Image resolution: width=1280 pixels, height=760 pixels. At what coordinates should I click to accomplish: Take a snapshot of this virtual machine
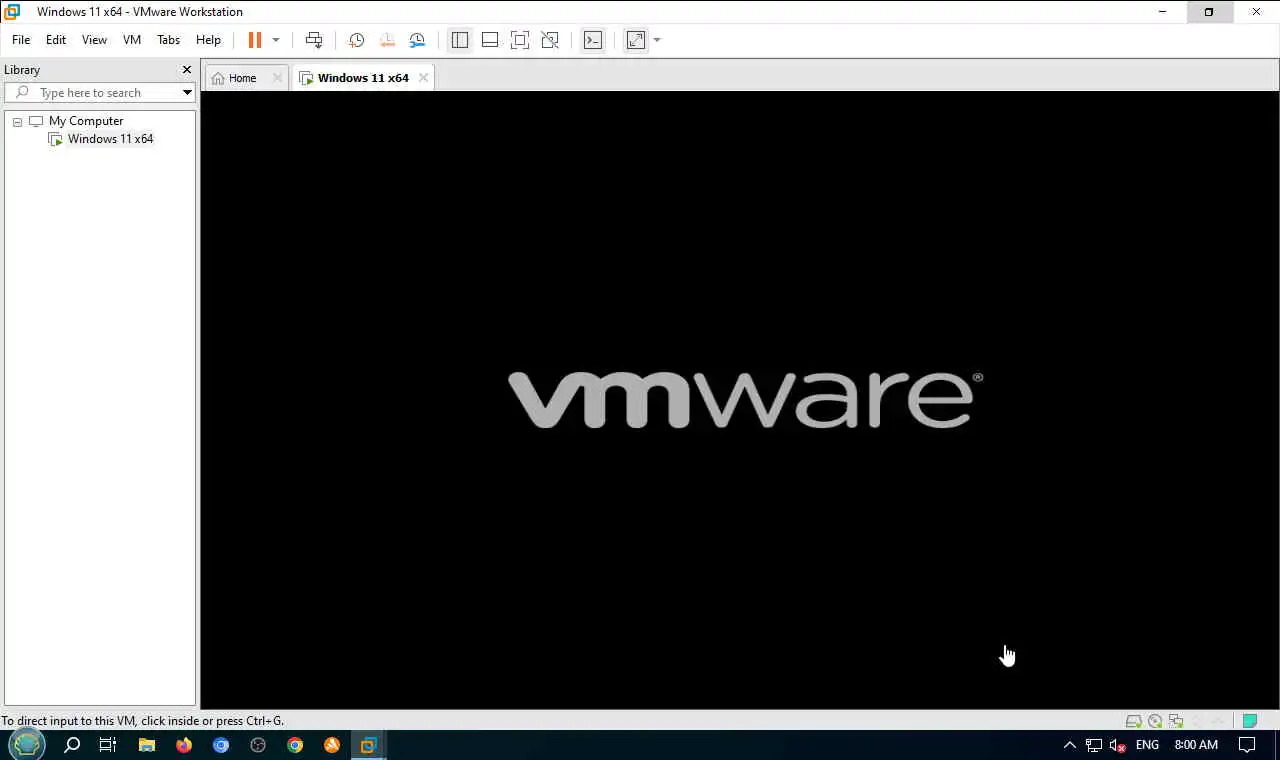click(x=356, y=40)
